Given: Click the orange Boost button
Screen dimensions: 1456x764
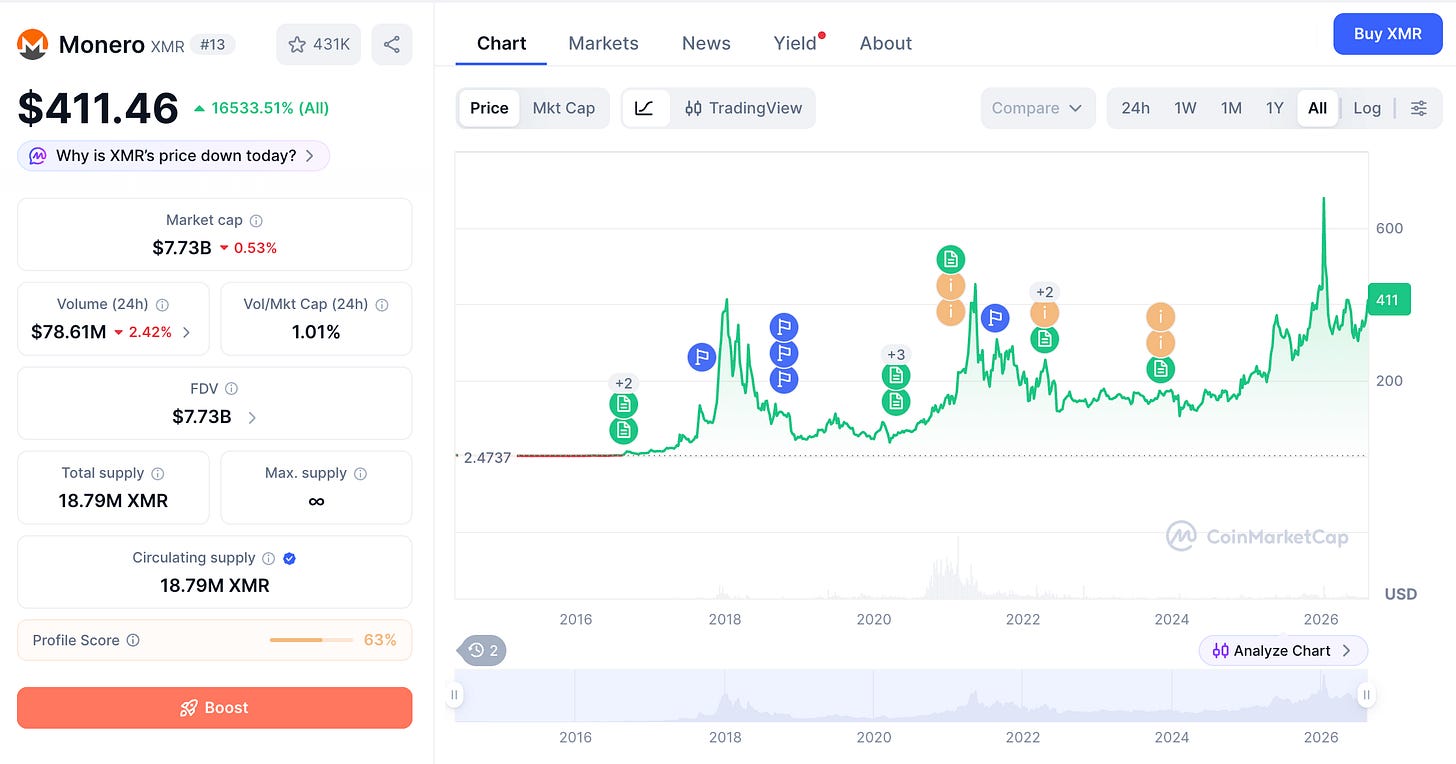Looking at the screenshot, I should (214, 708).
